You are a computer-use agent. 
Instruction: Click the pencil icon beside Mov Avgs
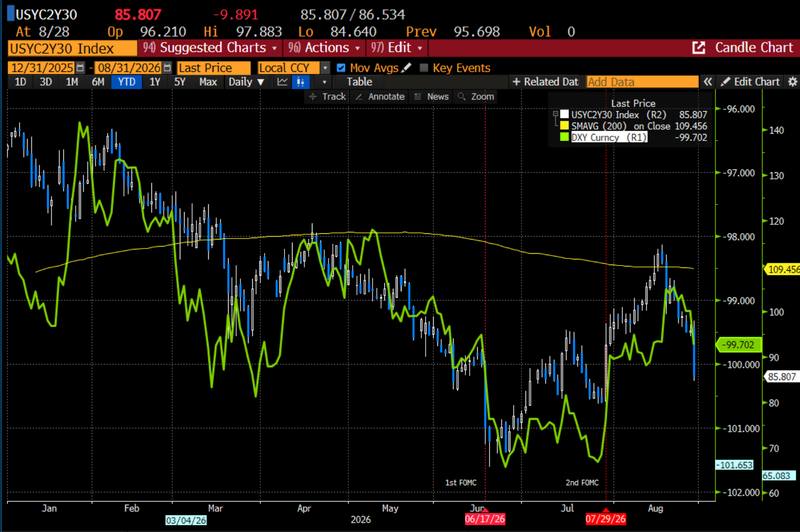pyautogui.click(x=407, y=68)
